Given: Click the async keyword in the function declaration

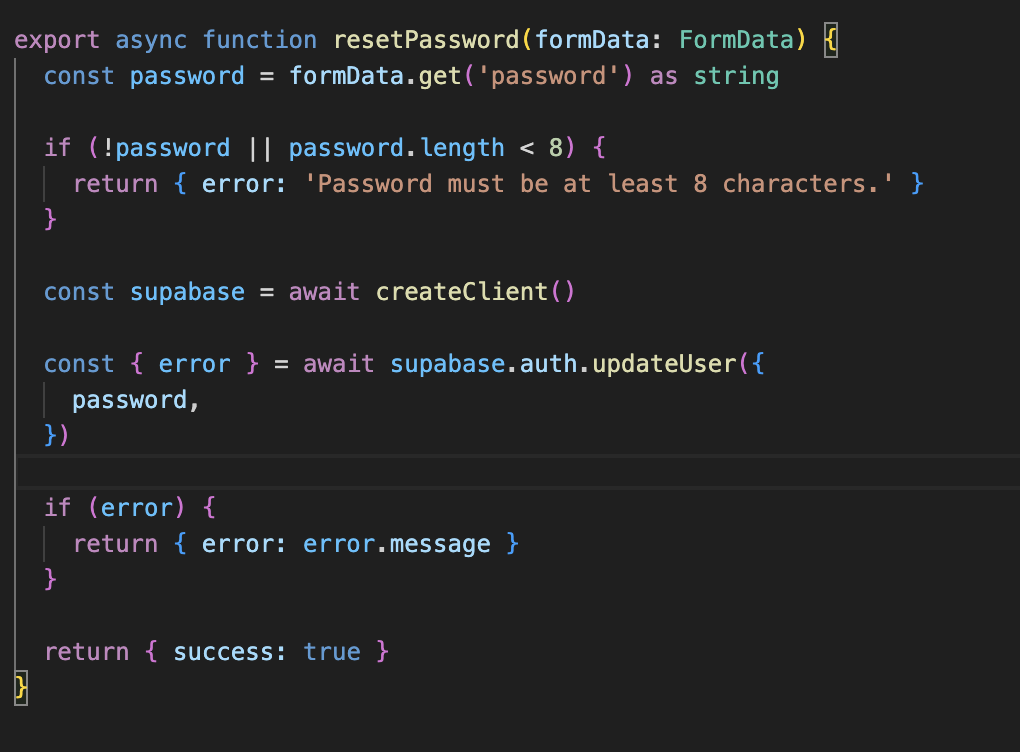Looking at the screenshot, I should pyautogui.click(x=150, y=40).
